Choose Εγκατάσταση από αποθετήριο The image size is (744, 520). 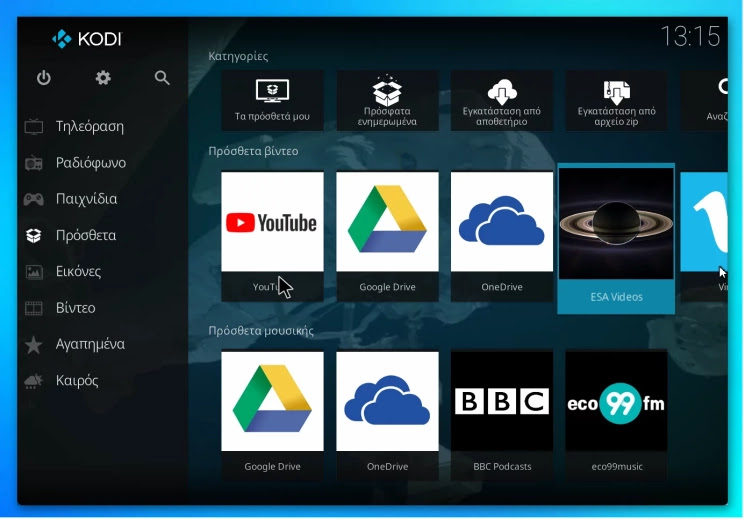[x=502, y=101]
